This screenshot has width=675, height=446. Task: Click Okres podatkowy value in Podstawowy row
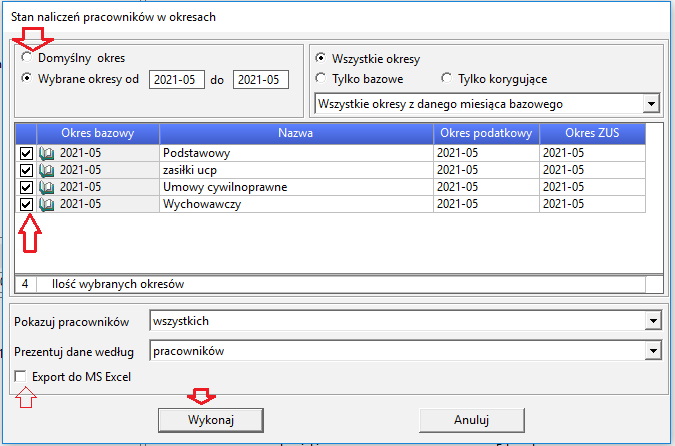[x=486, y=153]
